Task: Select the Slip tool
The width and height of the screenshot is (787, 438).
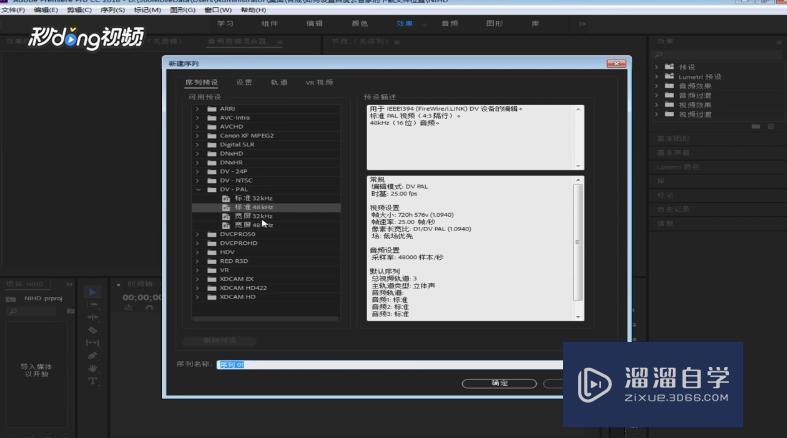Action: click(x=92, y=343)
